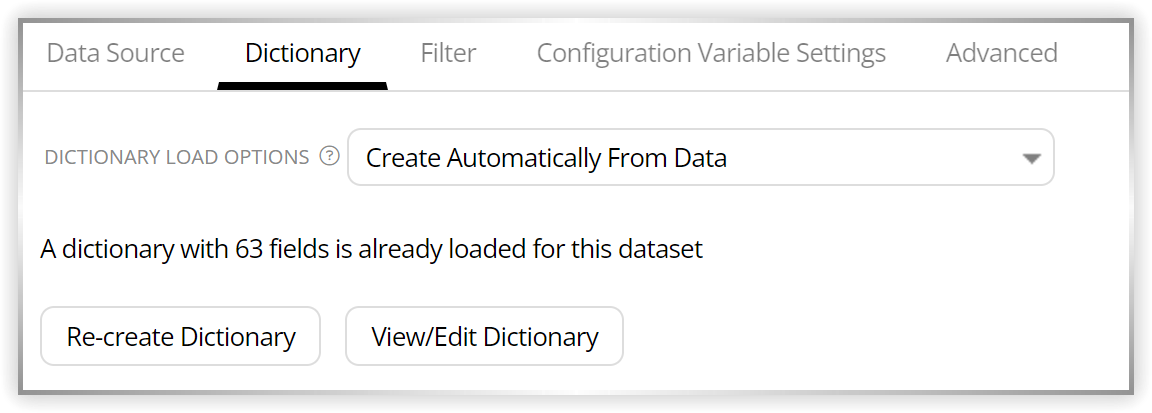Image resolution: width=1152 pixels, height=413 pixels.
Task: Open the Advanced tab
Action: click(1001, 53)
